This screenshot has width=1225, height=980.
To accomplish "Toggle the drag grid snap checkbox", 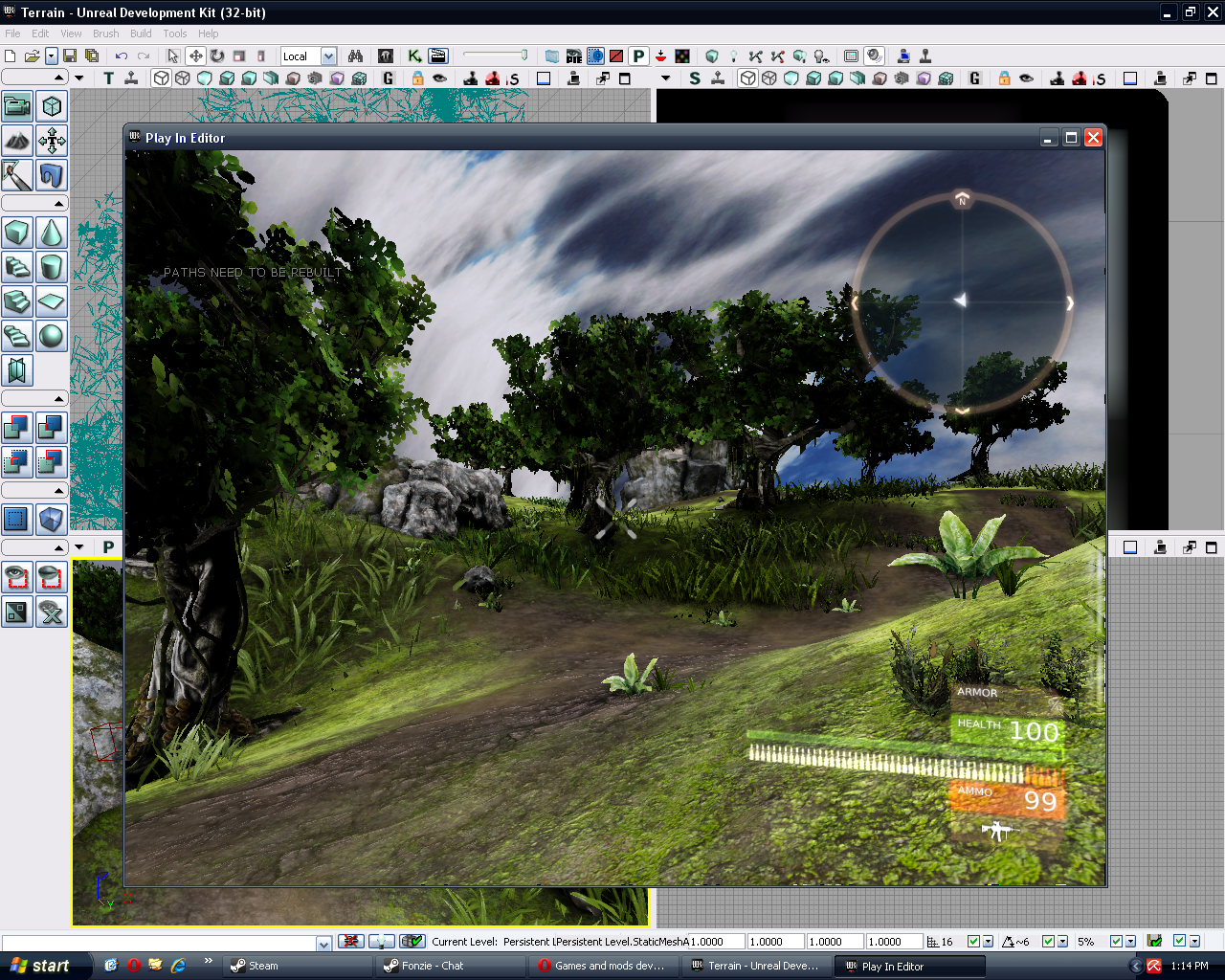I will (x=973, y=942).
